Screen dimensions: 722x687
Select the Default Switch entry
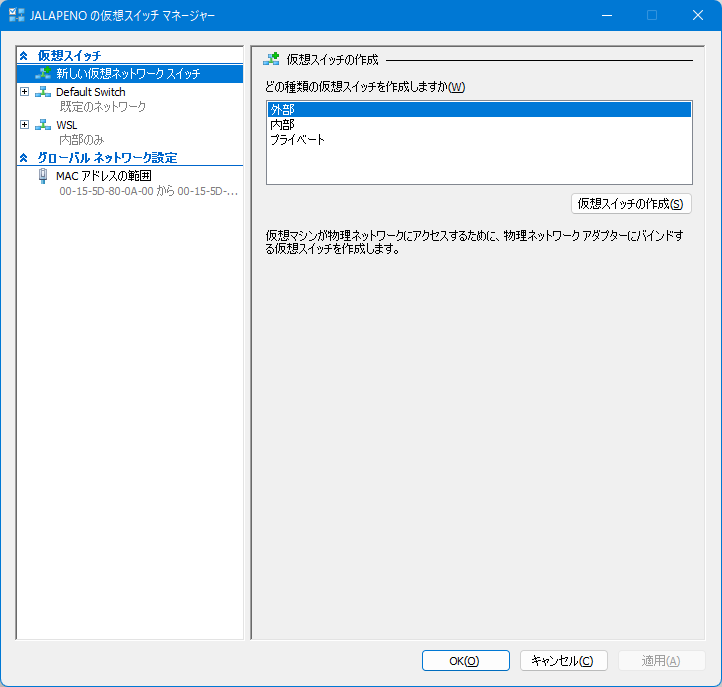pyautogui.click(x=91, y=92)
